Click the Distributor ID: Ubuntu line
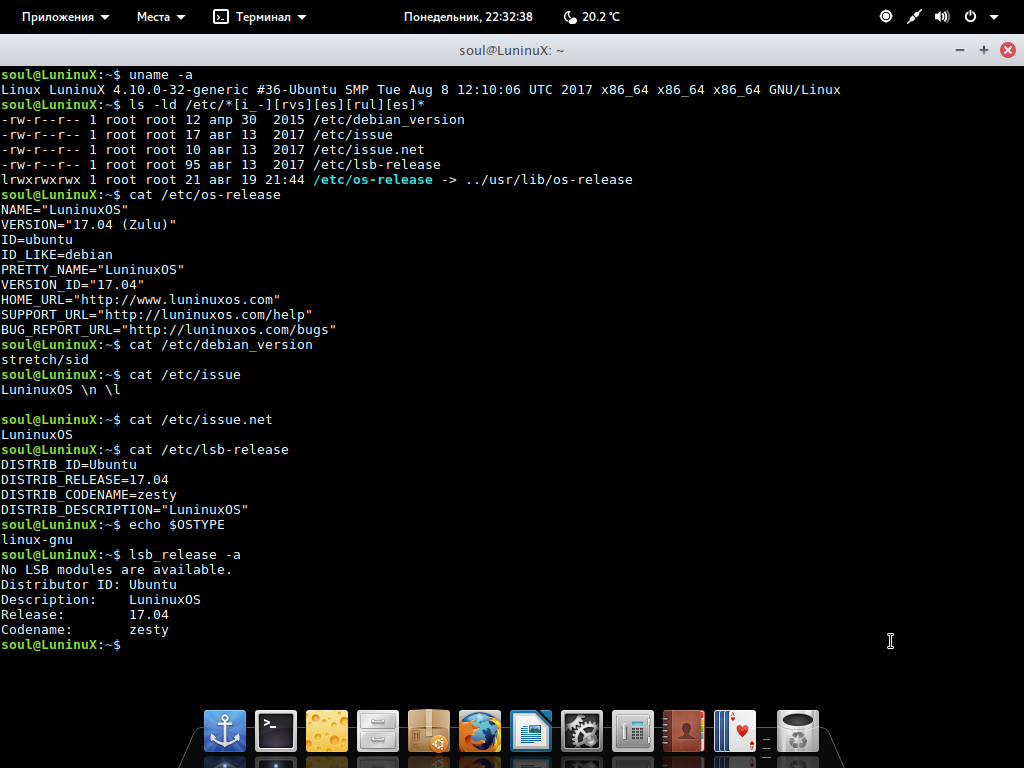The width and height of the screenshot is (1024, 768). (89, 585)
